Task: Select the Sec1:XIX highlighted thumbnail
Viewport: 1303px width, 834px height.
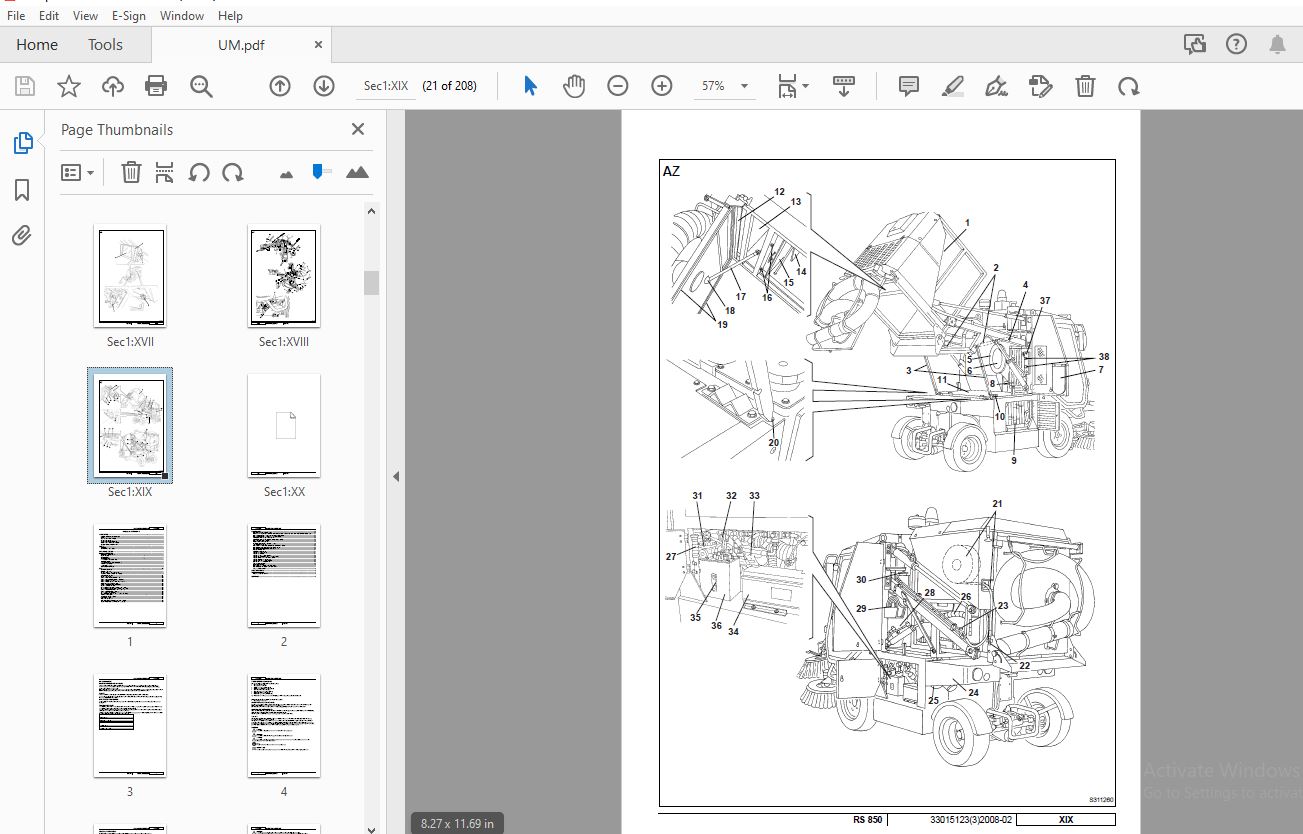Action: coord(130,425)
